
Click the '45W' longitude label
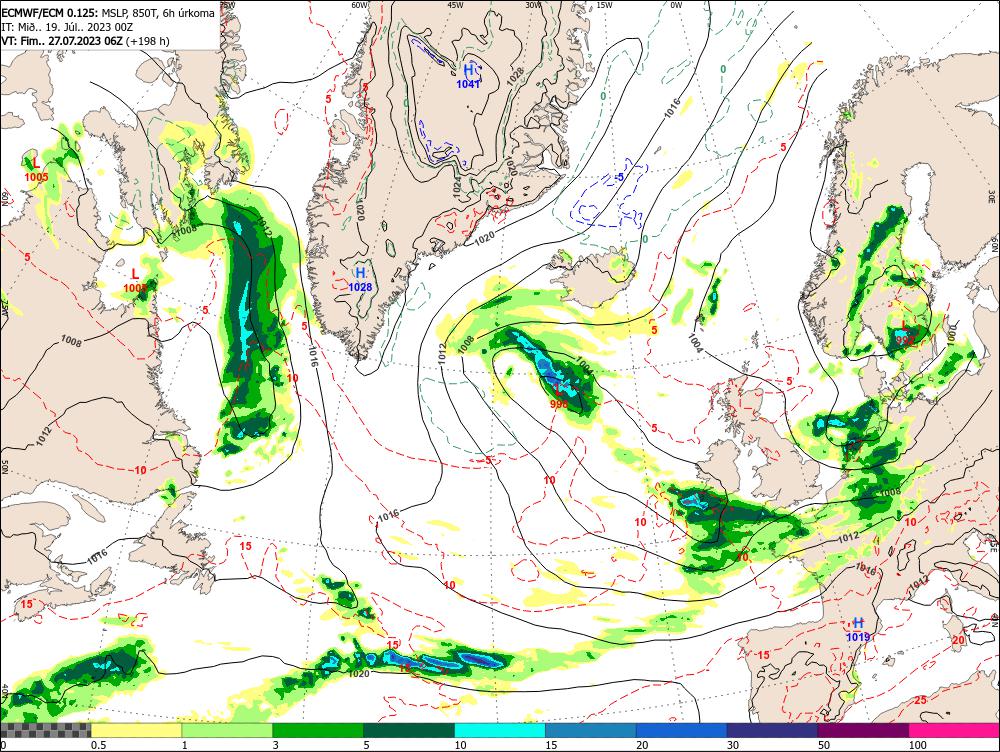pyautogui.click(x=455, y=4)
